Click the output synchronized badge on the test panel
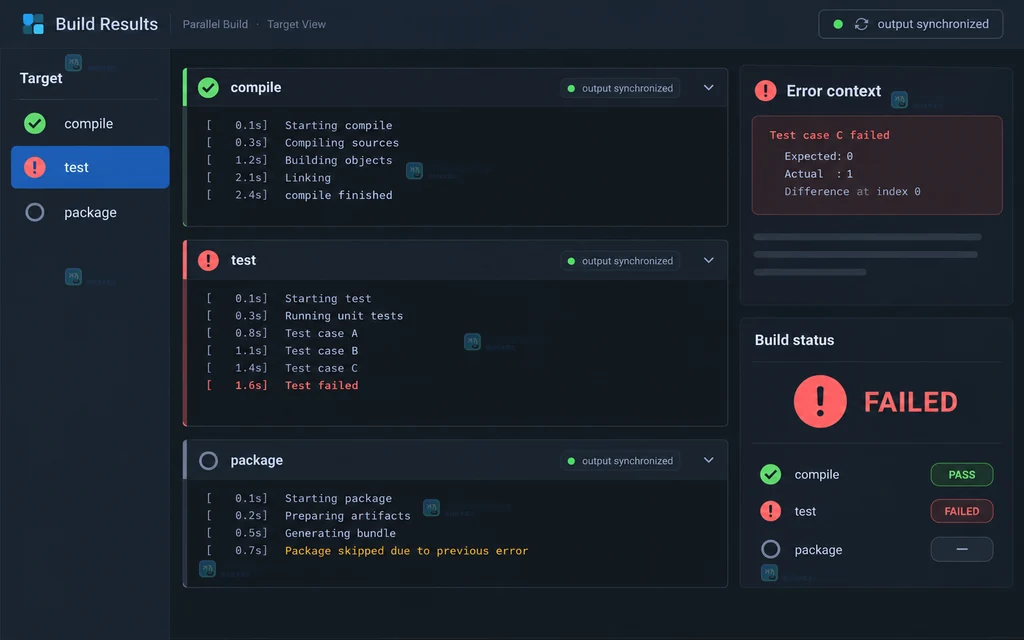The height and width of the screenshot is (640, 1024). click(x=620, y=261)
